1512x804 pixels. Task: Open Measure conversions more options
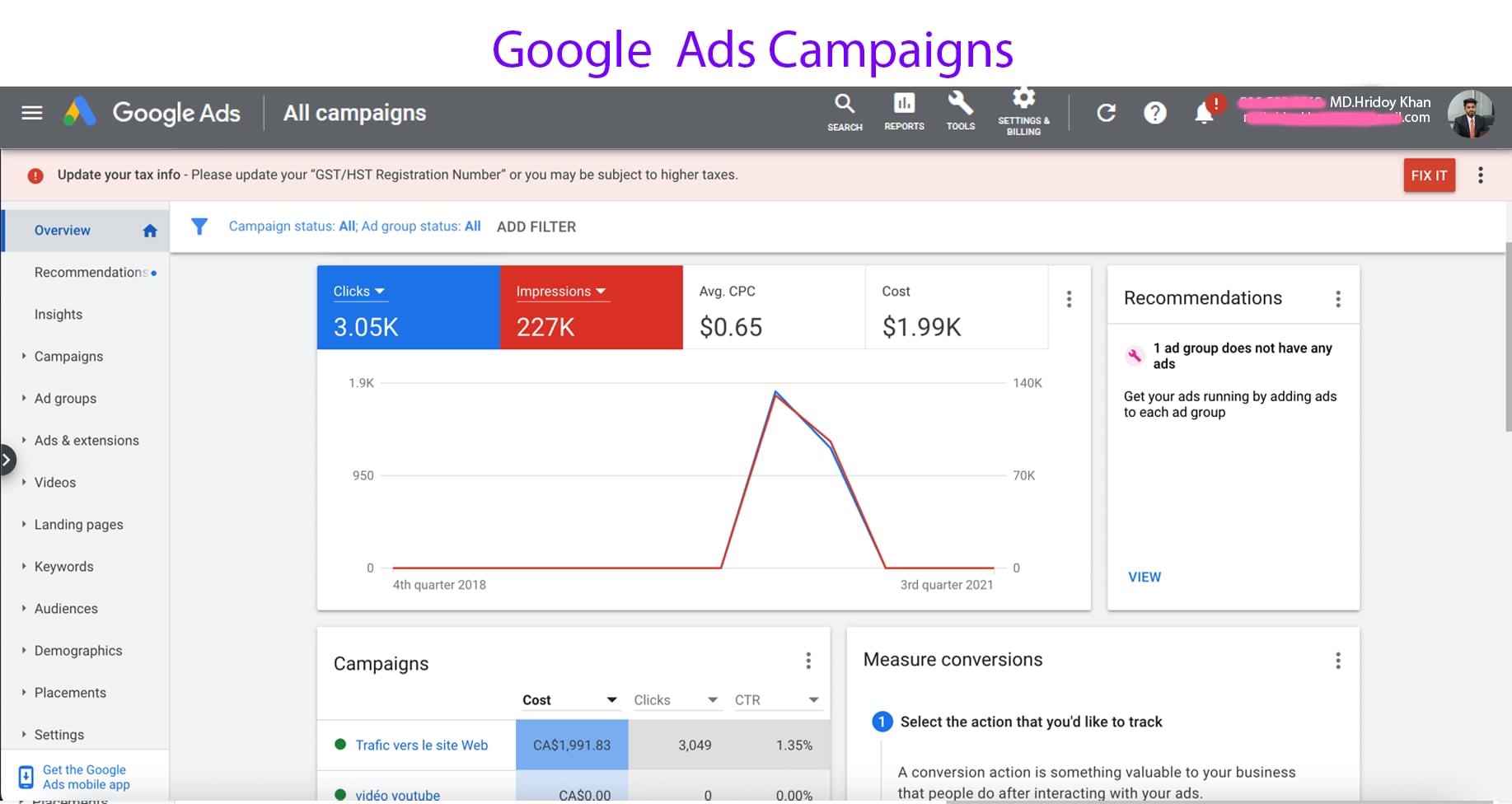1338,661
